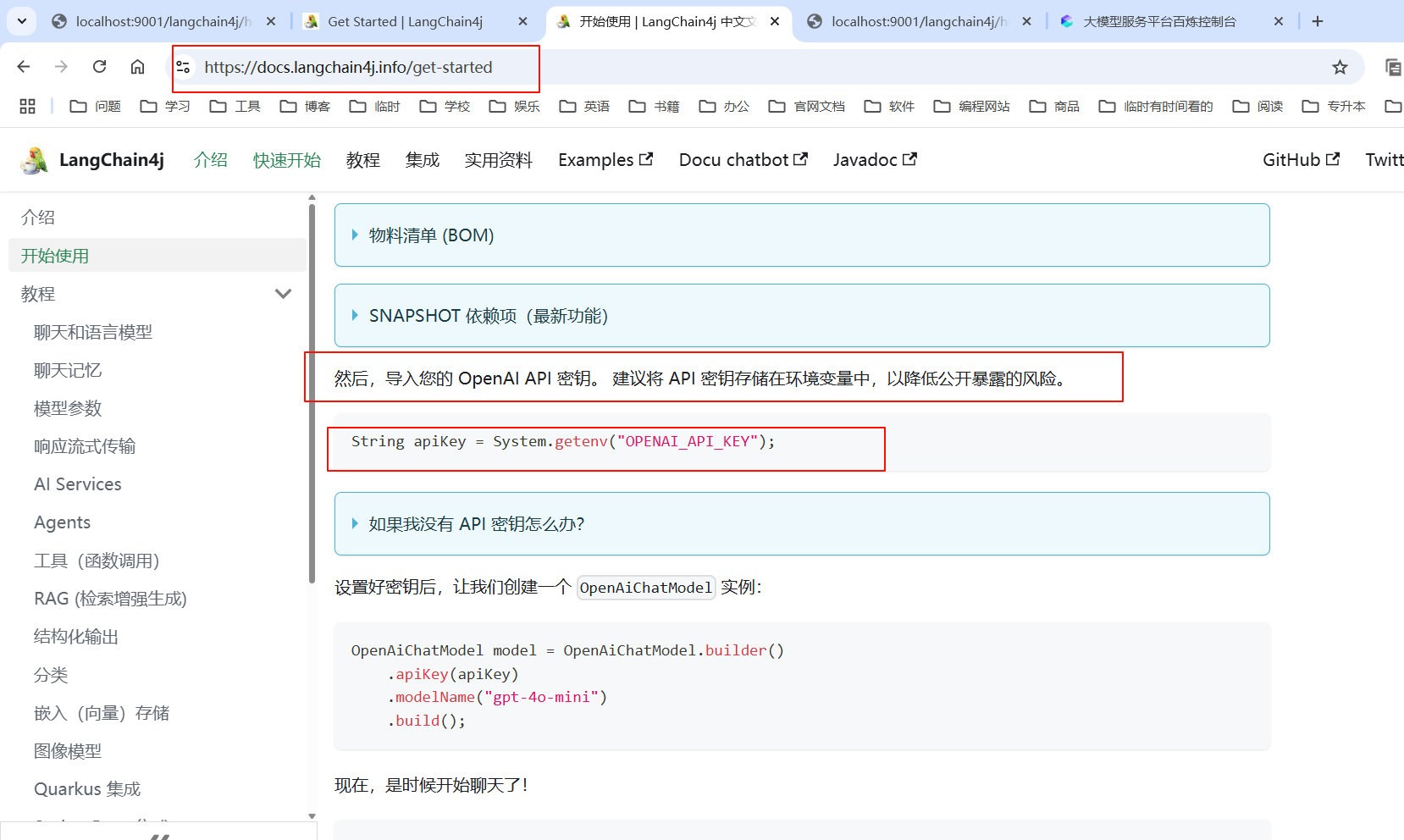Open the 官网文档 bookmark folder
Viewport: 1404px width, 840px height.
(x=807, y=106)
